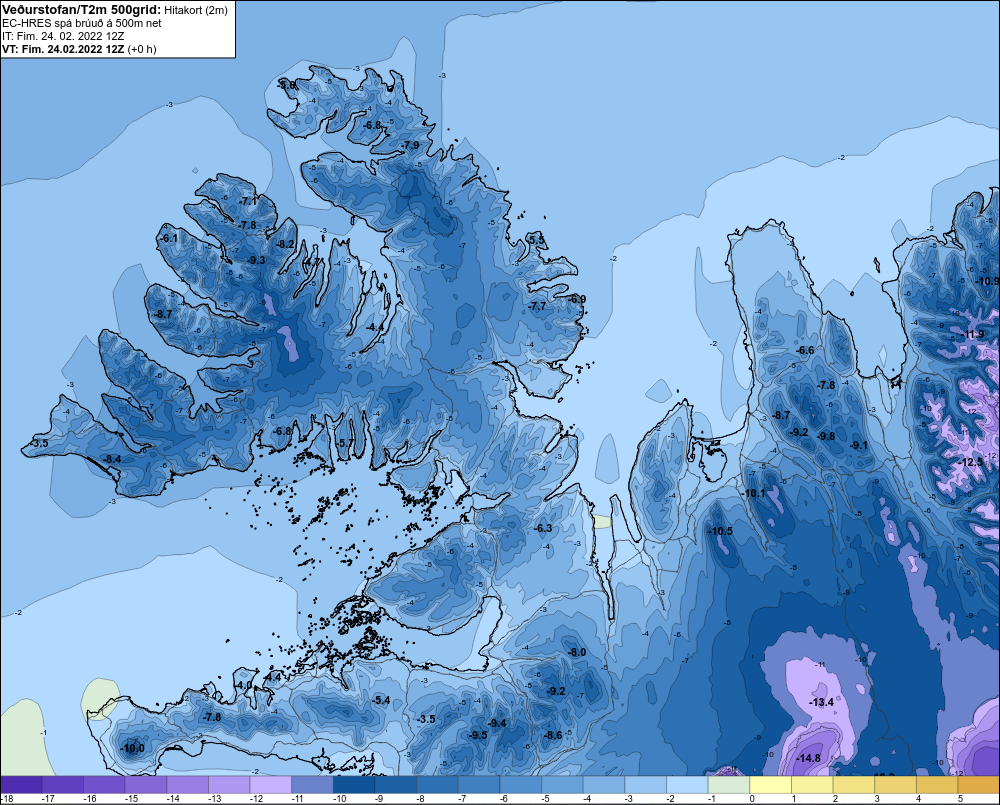Click the 'Veðurstofan/T2m 500grid:' title text
The height and width of the screenshot is (805, 1000).
pyautogui.click(x=81, y=10)
